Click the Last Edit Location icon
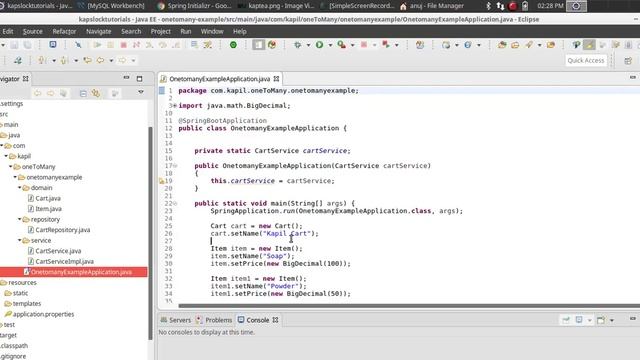Image resolution: width=640 pixels, height=360 pixels. click(x=87, y=60)
